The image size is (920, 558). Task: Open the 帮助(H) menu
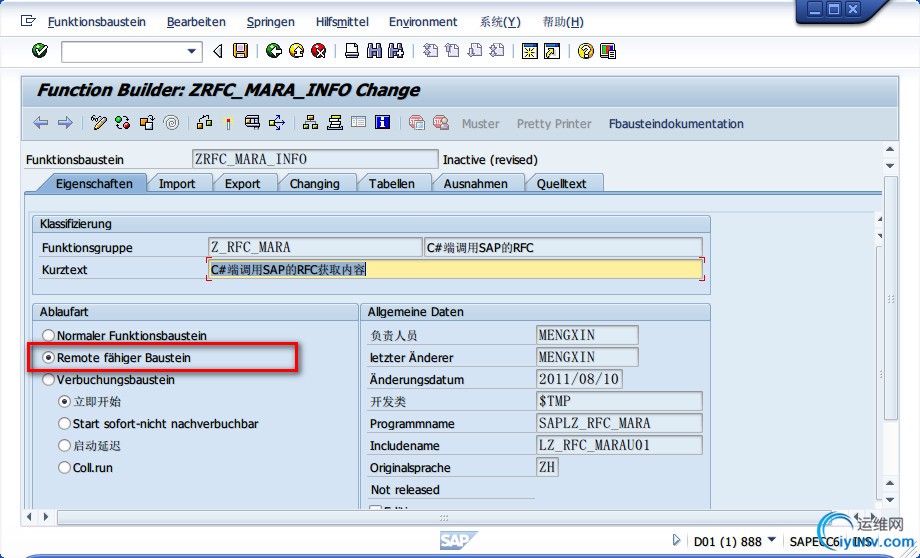pos(563,22)
